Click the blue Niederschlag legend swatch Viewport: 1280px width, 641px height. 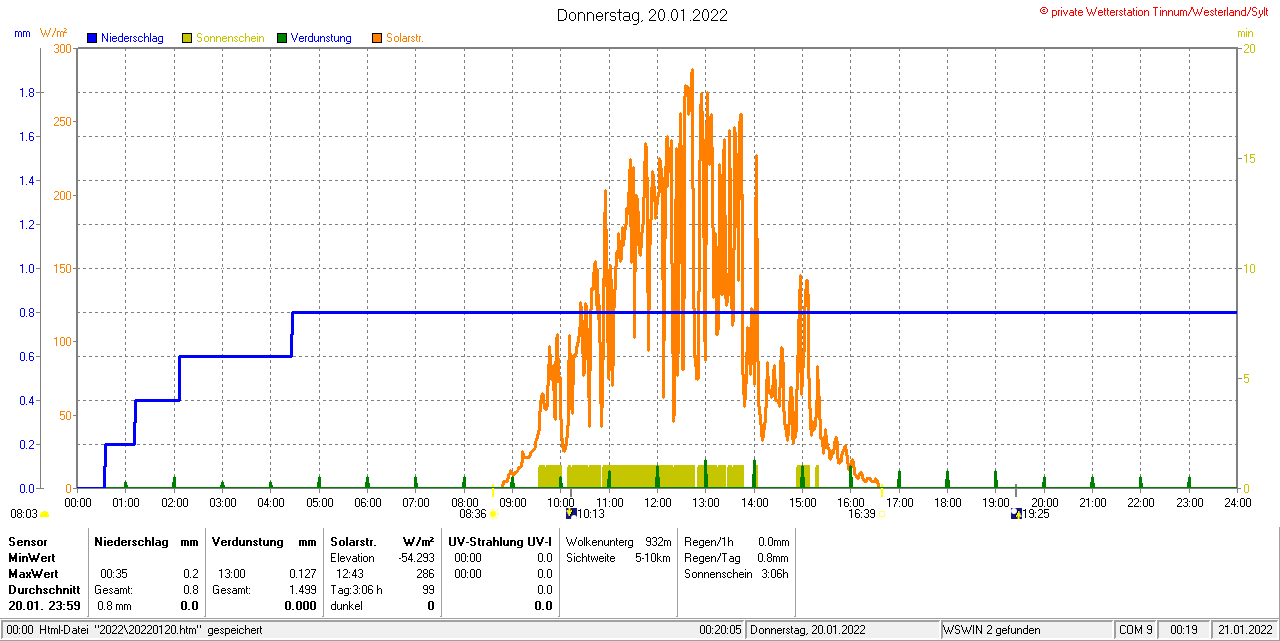click(92, 38)
